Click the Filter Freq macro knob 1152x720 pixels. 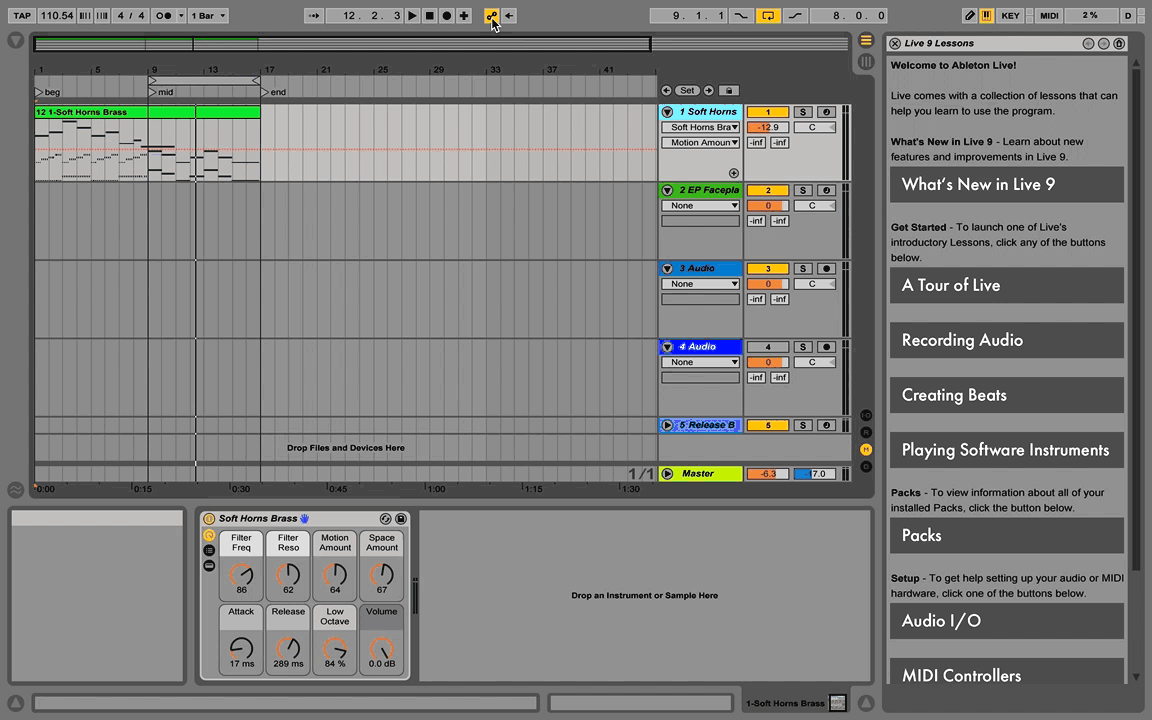[x=241, y=575]
